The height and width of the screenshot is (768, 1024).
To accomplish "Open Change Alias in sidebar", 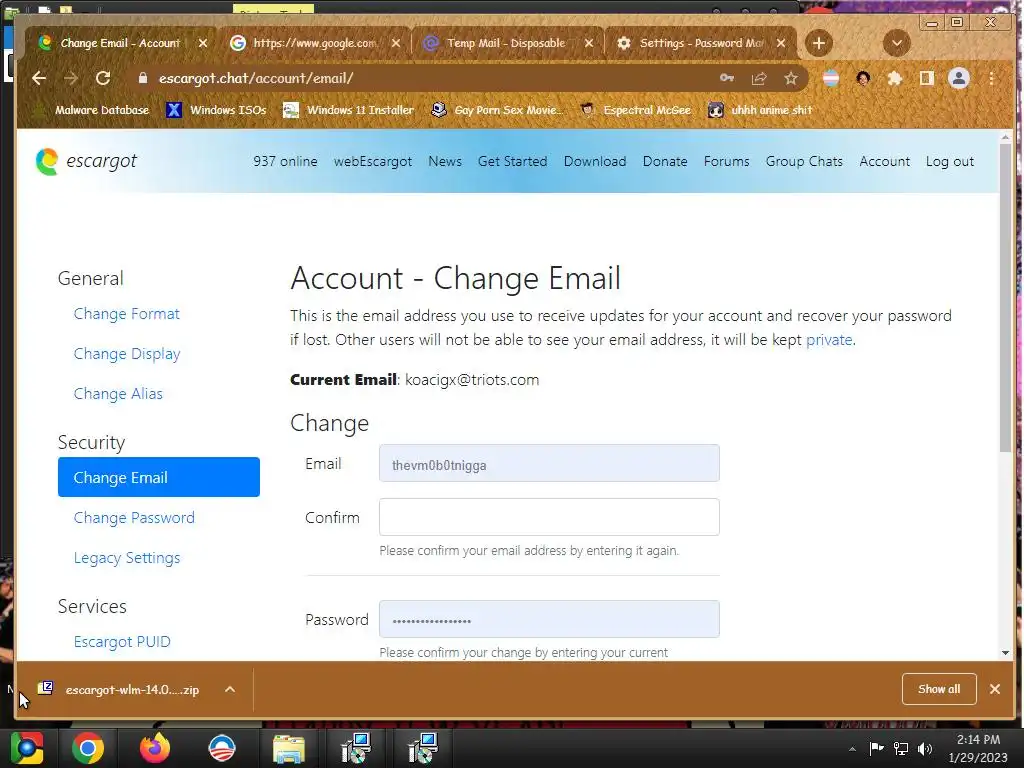I will (x=118, y=394).
